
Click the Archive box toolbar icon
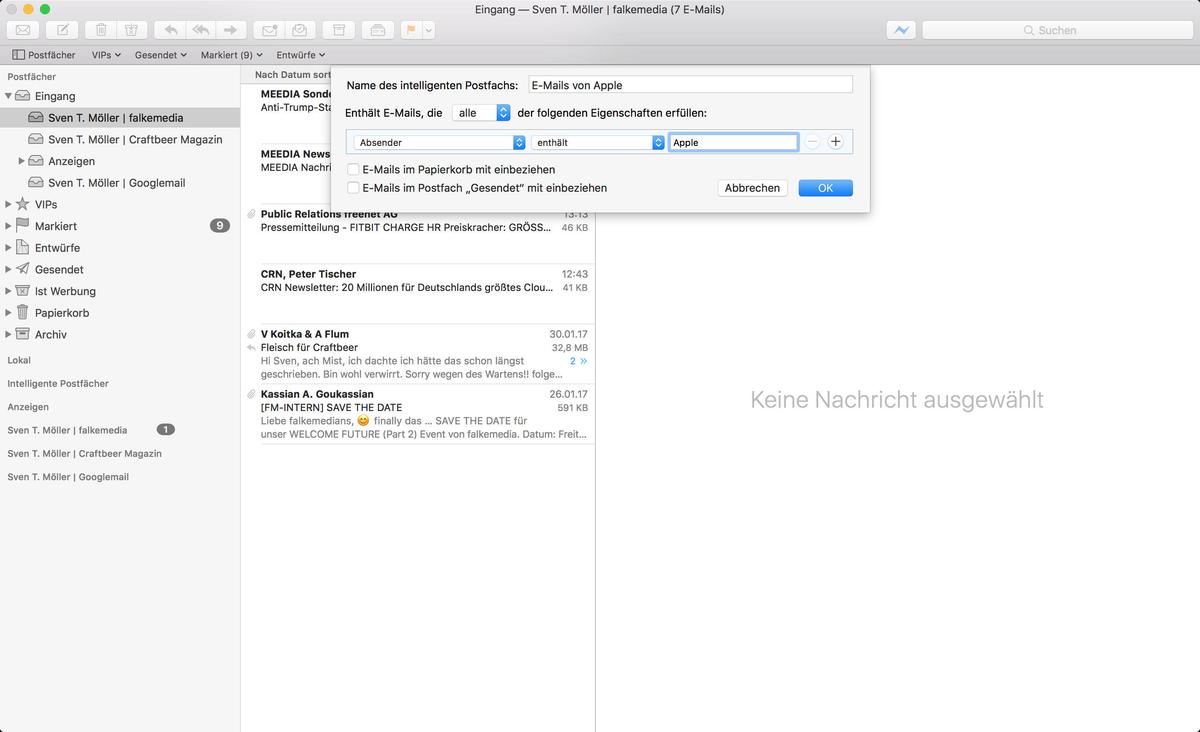339,30
